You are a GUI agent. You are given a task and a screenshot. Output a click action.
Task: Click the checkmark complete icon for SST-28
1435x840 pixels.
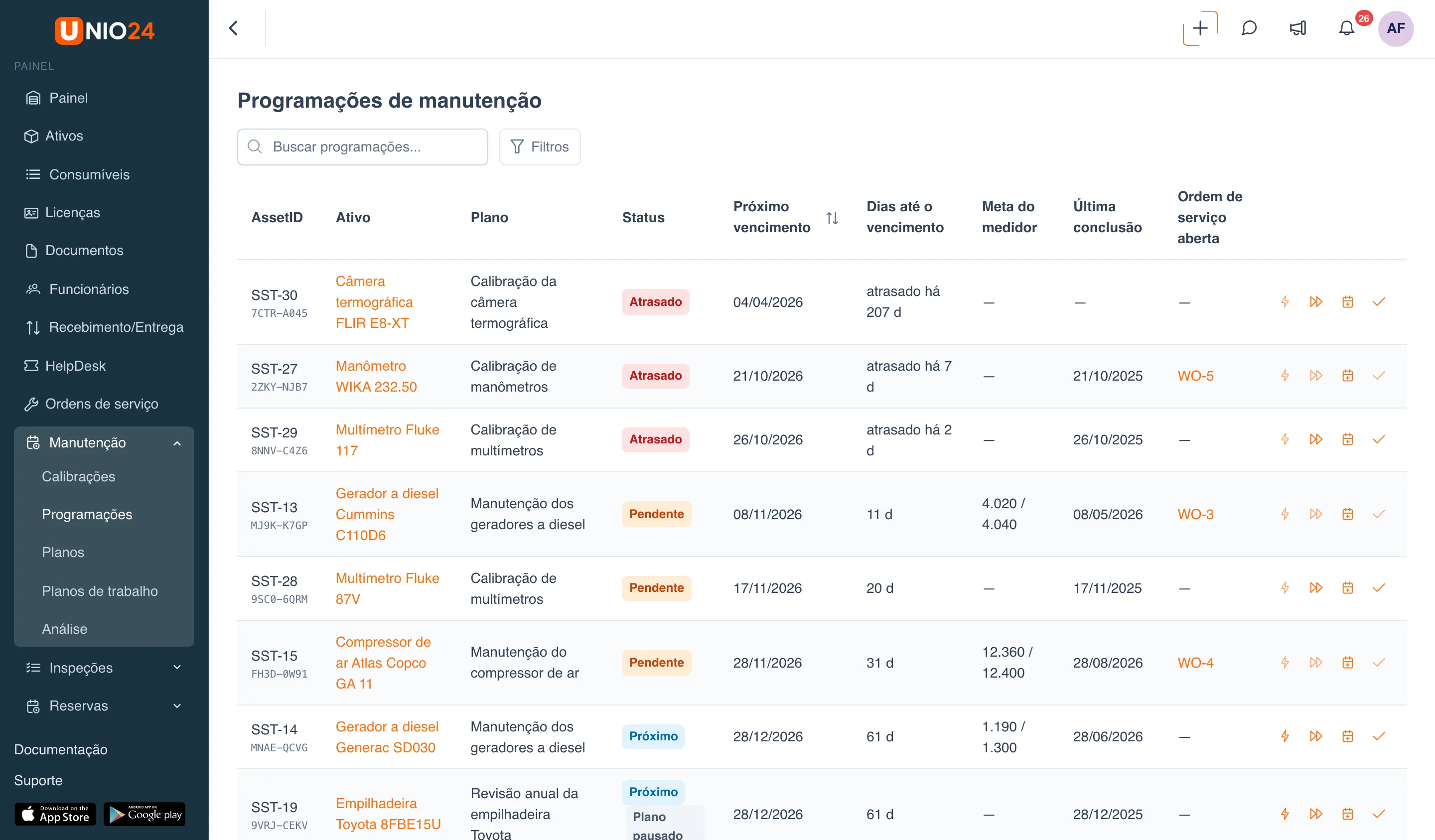point(1379,588)
